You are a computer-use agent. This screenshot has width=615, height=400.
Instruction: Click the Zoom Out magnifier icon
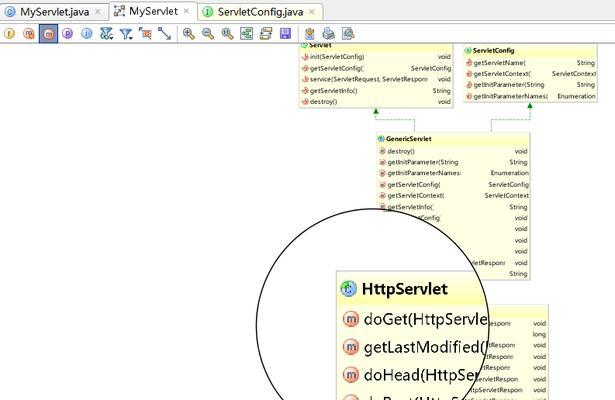pos(208,34)
